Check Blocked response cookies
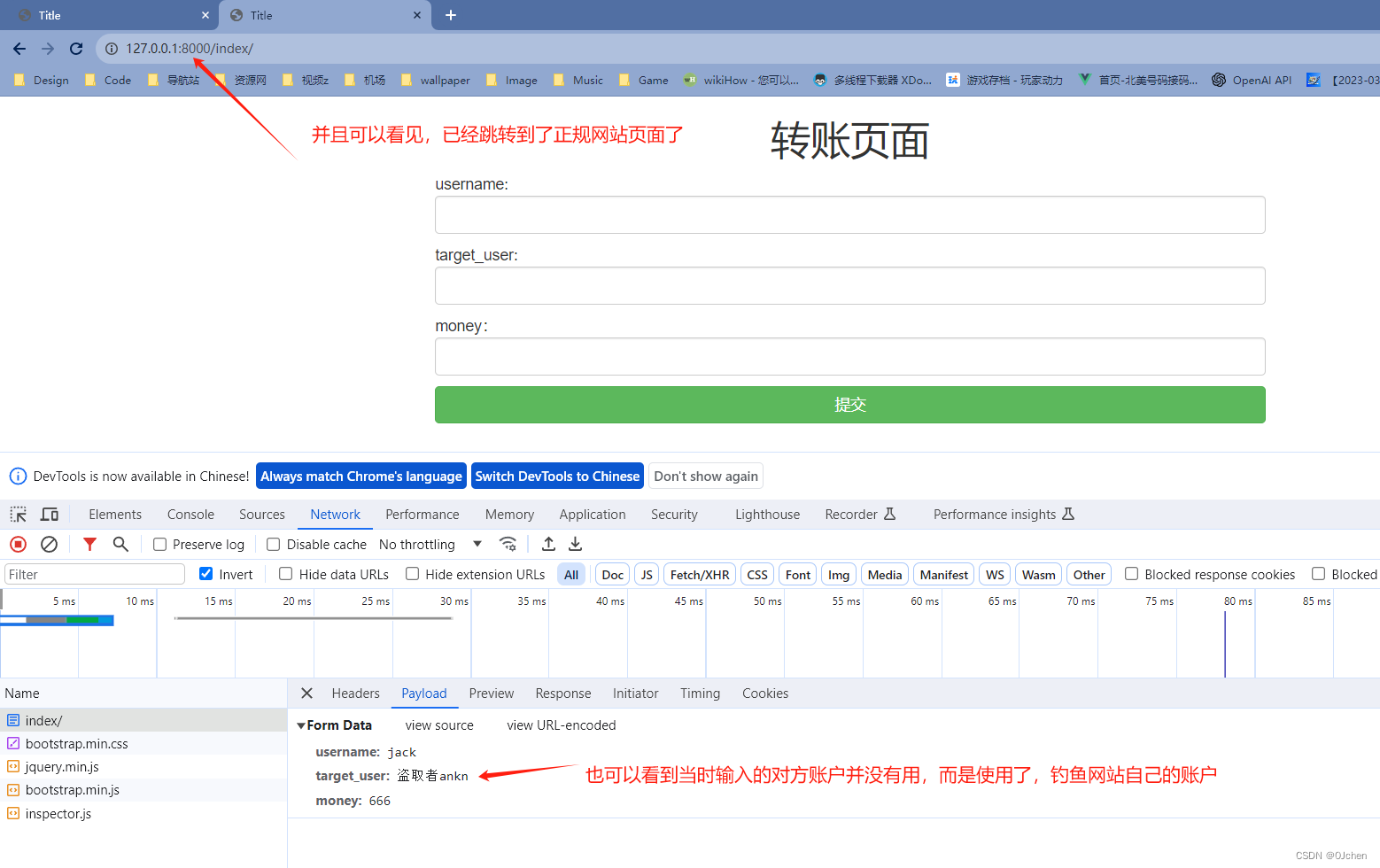Viewport: 1380px width, 868px height. pos(1132,574)
